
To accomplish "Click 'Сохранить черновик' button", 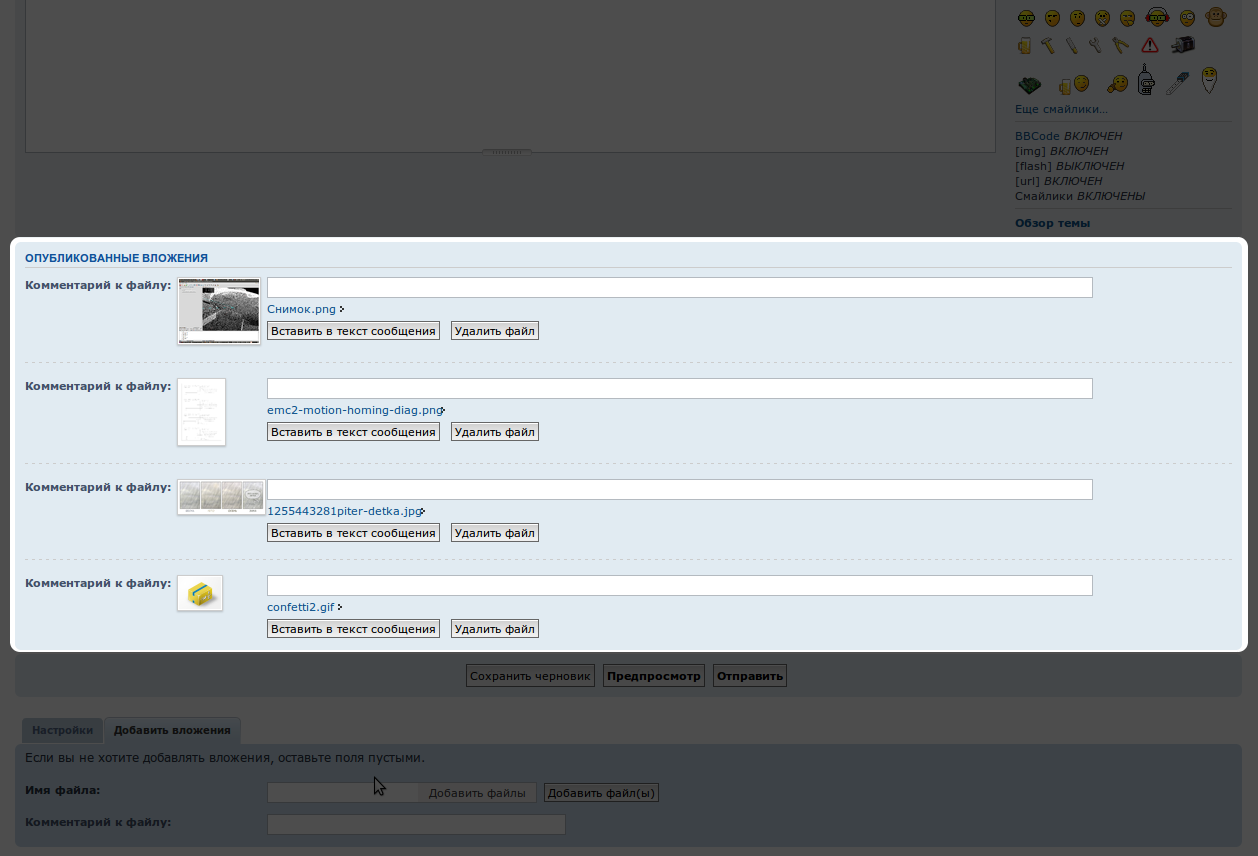I will click(x=531, y=676).
